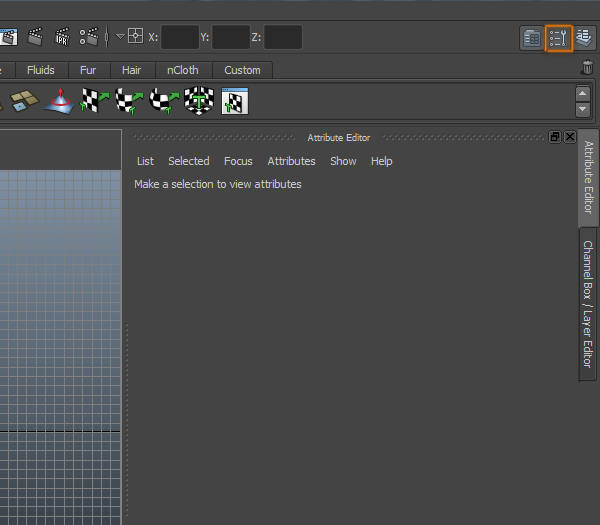
Task: Switch to the nCloth shelf tab
Action: (x=182, y=70)
